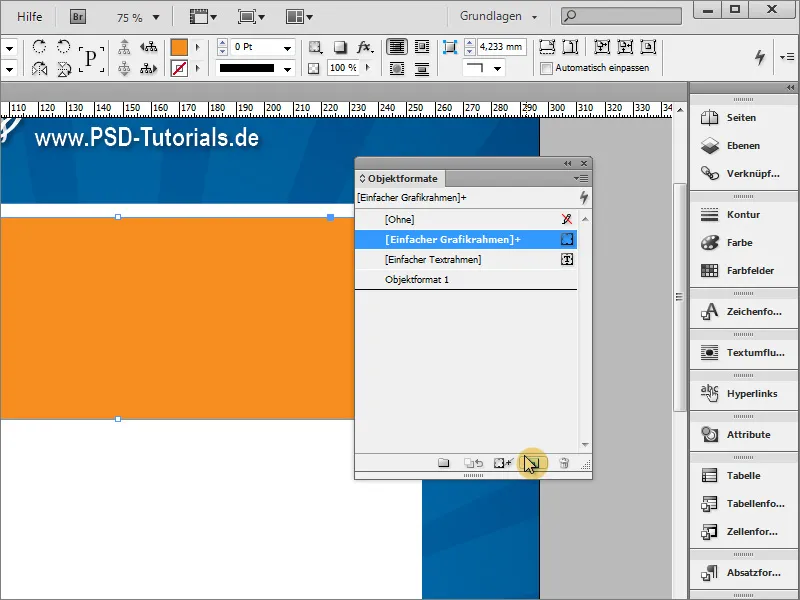Image resolution: width=800 pixels, height=600 pixels.
Task: Open the screen mode dropdown
Action: coord(251,17)
